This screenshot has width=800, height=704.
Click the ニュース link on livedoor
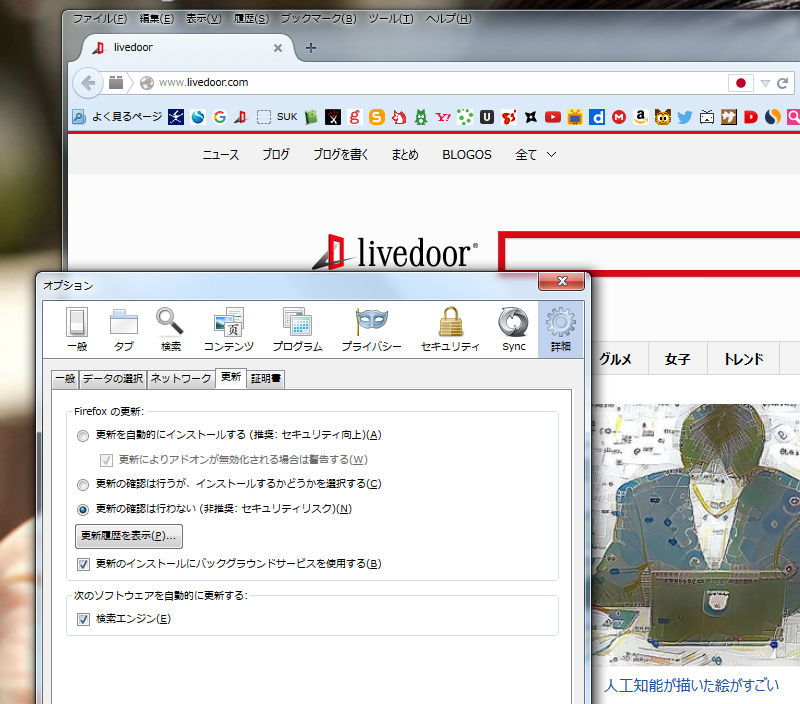point(220,155)
